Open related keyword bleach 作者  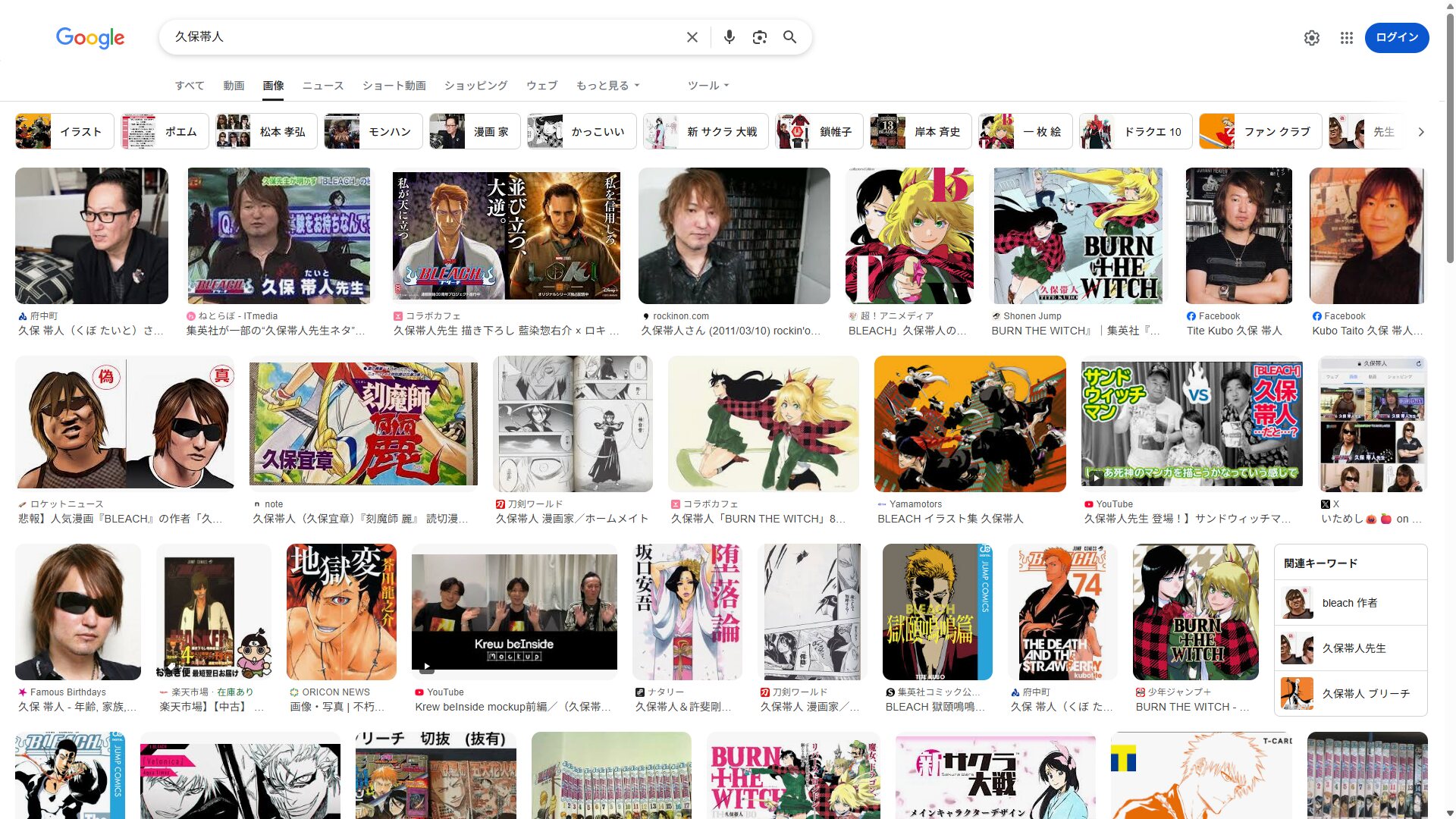click(x=1350, y=603)
